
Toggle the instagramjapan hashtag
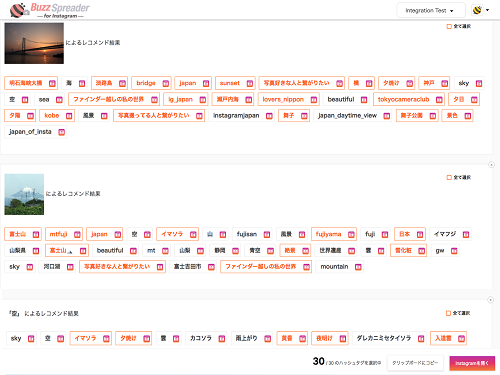(241, 116)
